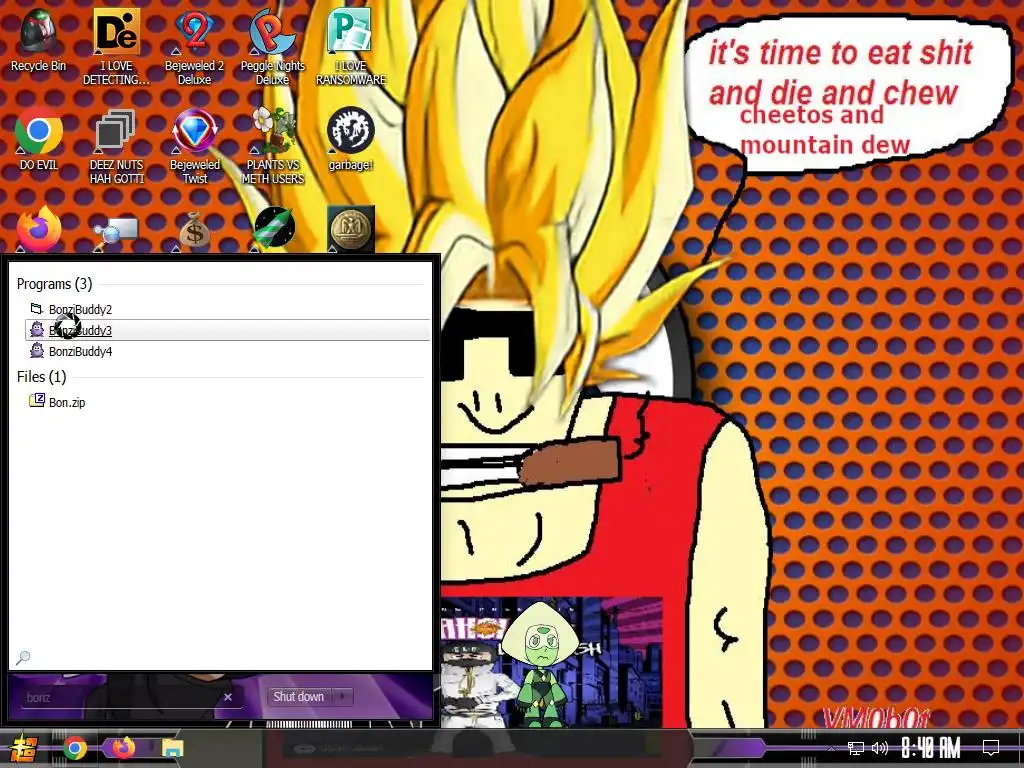Show hidden icons in system tray
Viewport: 1024px width, 768px height.
coord(831,748)
